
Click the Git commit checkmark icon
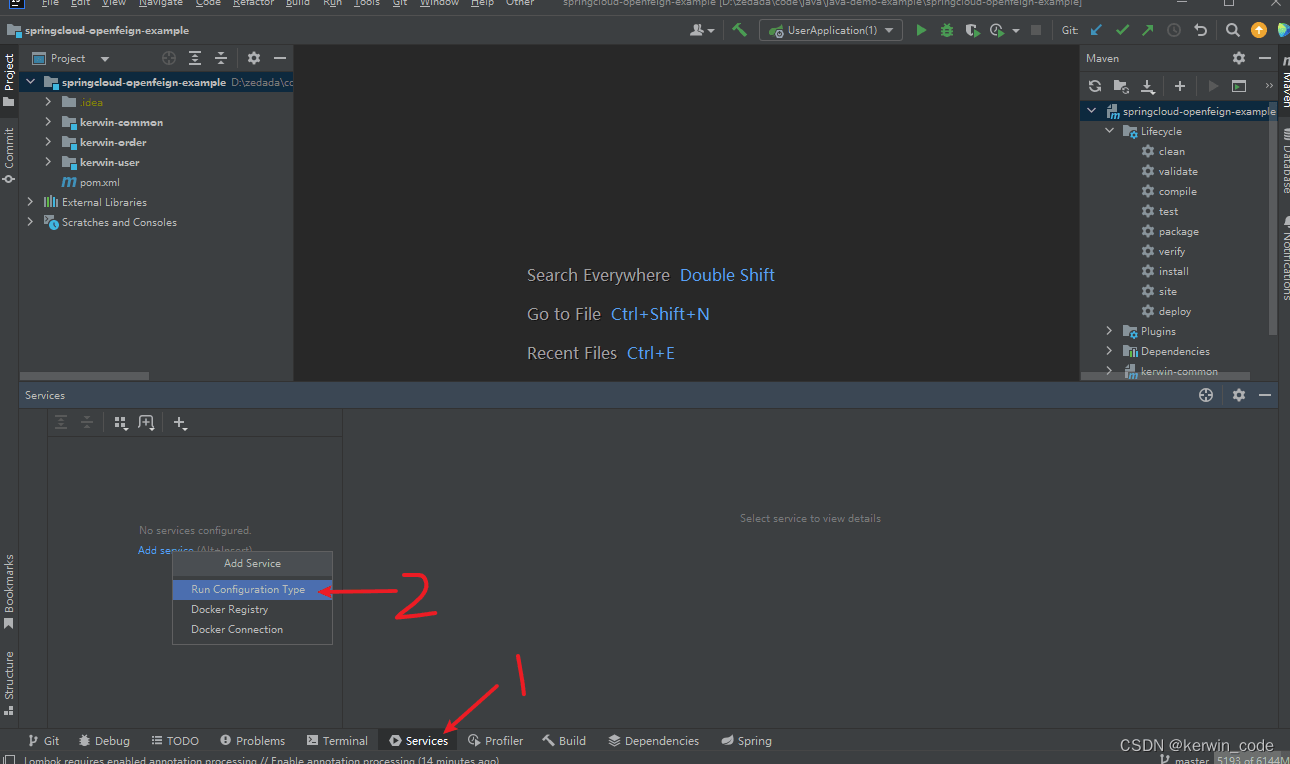pyautogui.click(x=1121, y=30)
